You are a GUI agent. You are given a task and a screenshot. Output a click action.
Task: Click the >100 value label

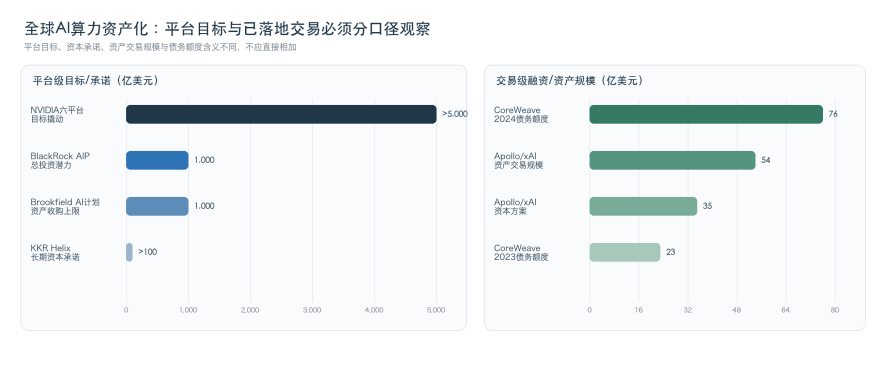point(147,252)
